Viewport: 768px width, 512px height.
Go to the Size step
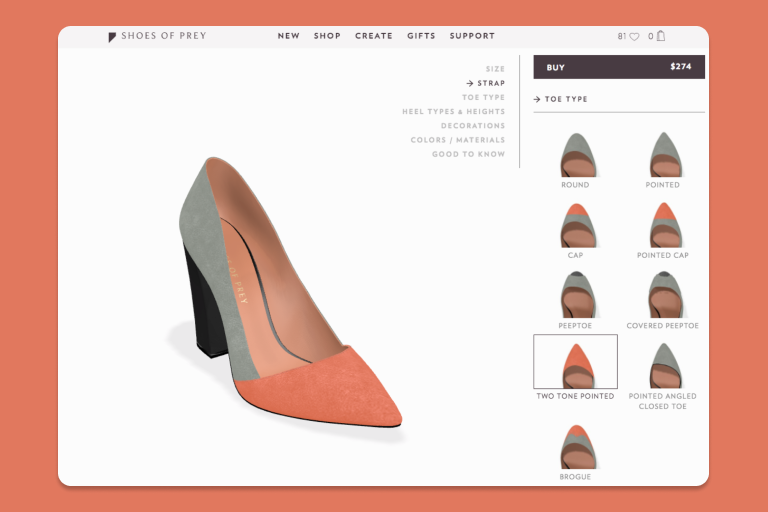(495, 69)
